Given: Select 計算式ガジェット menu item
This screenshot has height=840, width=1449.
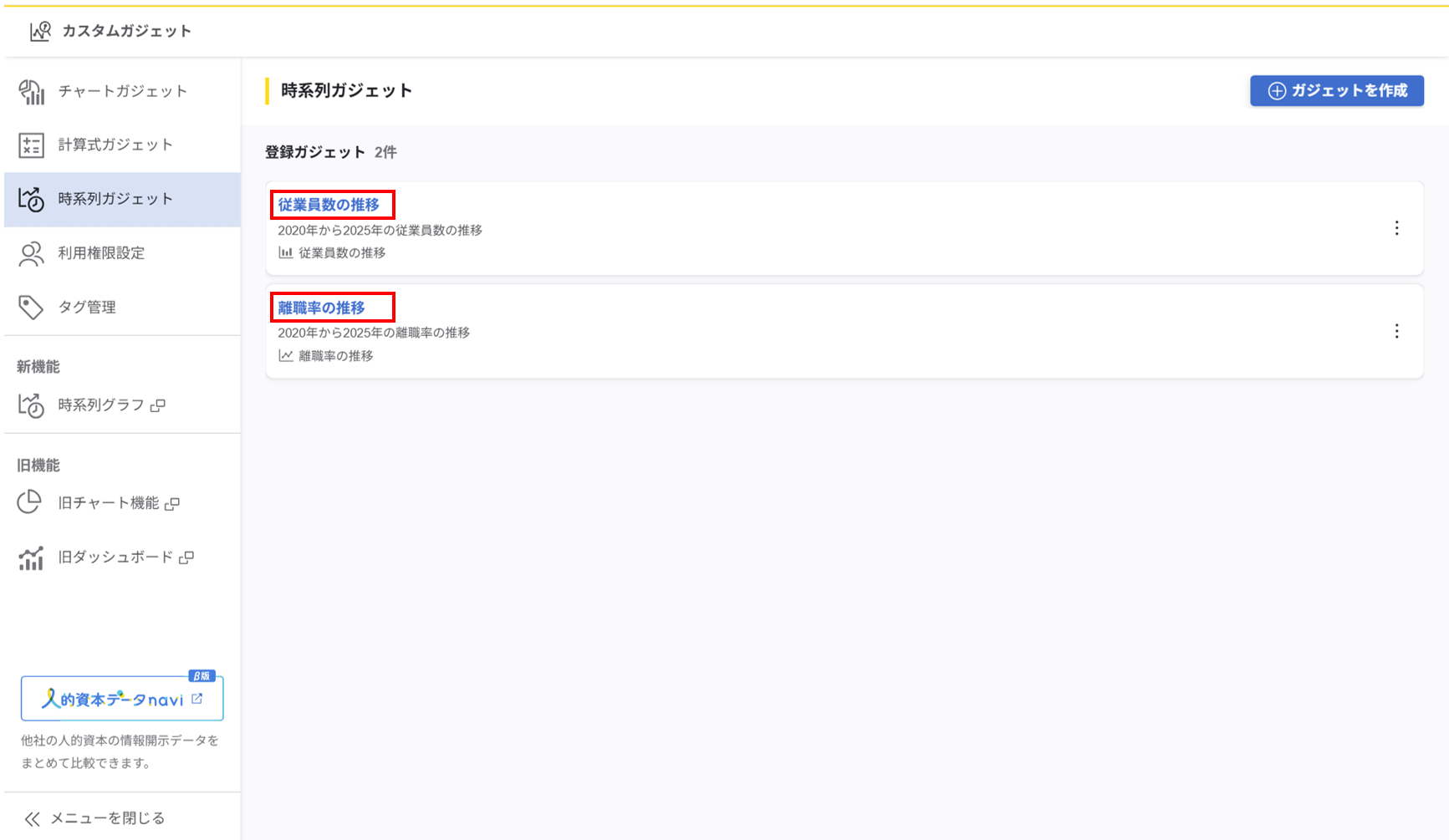Looking at the screenshot, I should 115,145.
